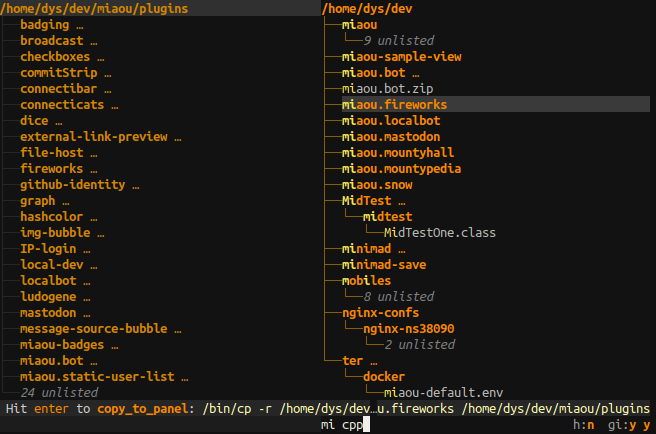Image resolution: width=656 pixels, height=434 pixels.
Task: Select miaou-default.env file
Action: pos(443,393)
